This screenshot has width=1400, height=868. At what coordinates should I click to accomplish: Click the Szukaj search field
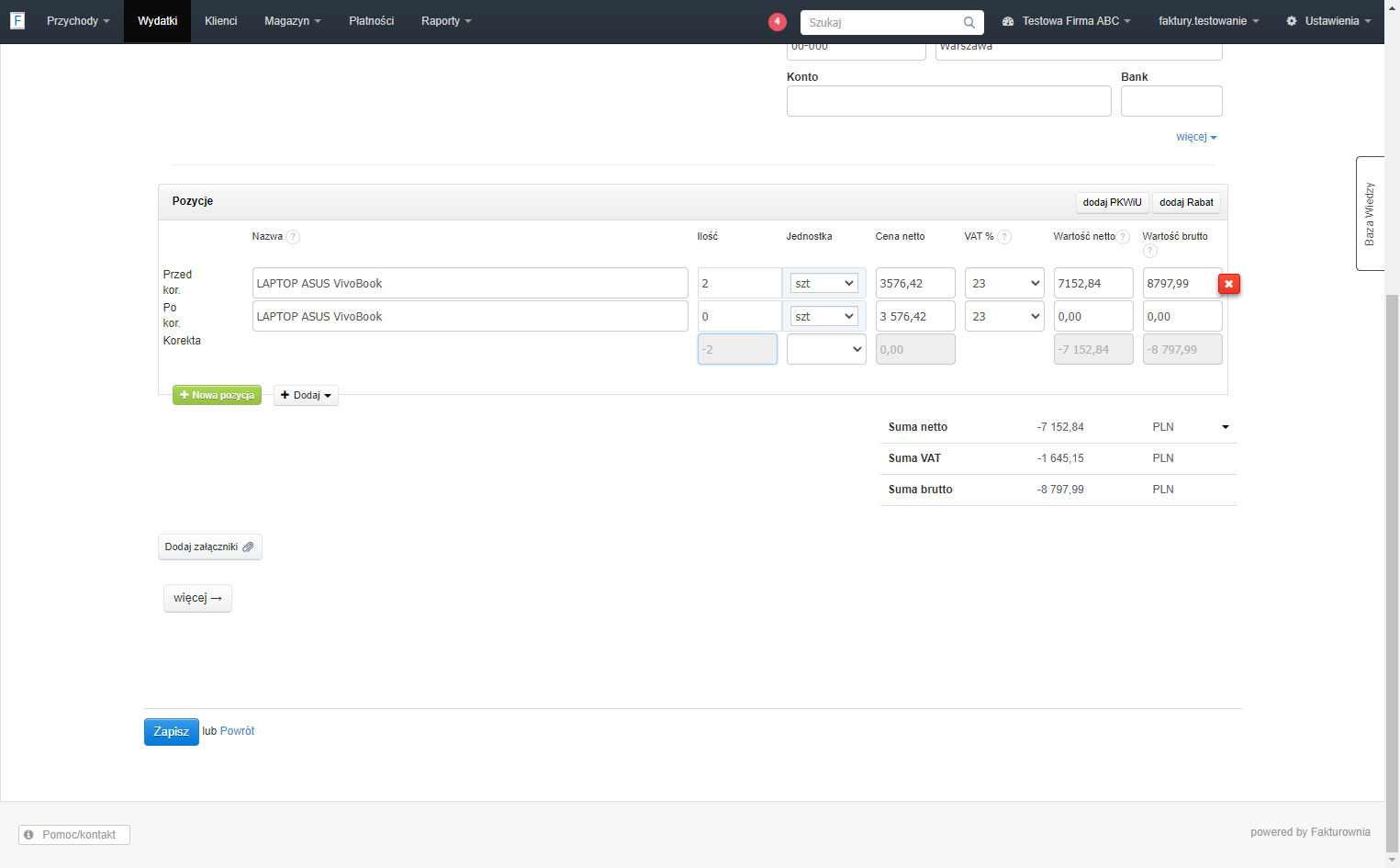(892, 22)
